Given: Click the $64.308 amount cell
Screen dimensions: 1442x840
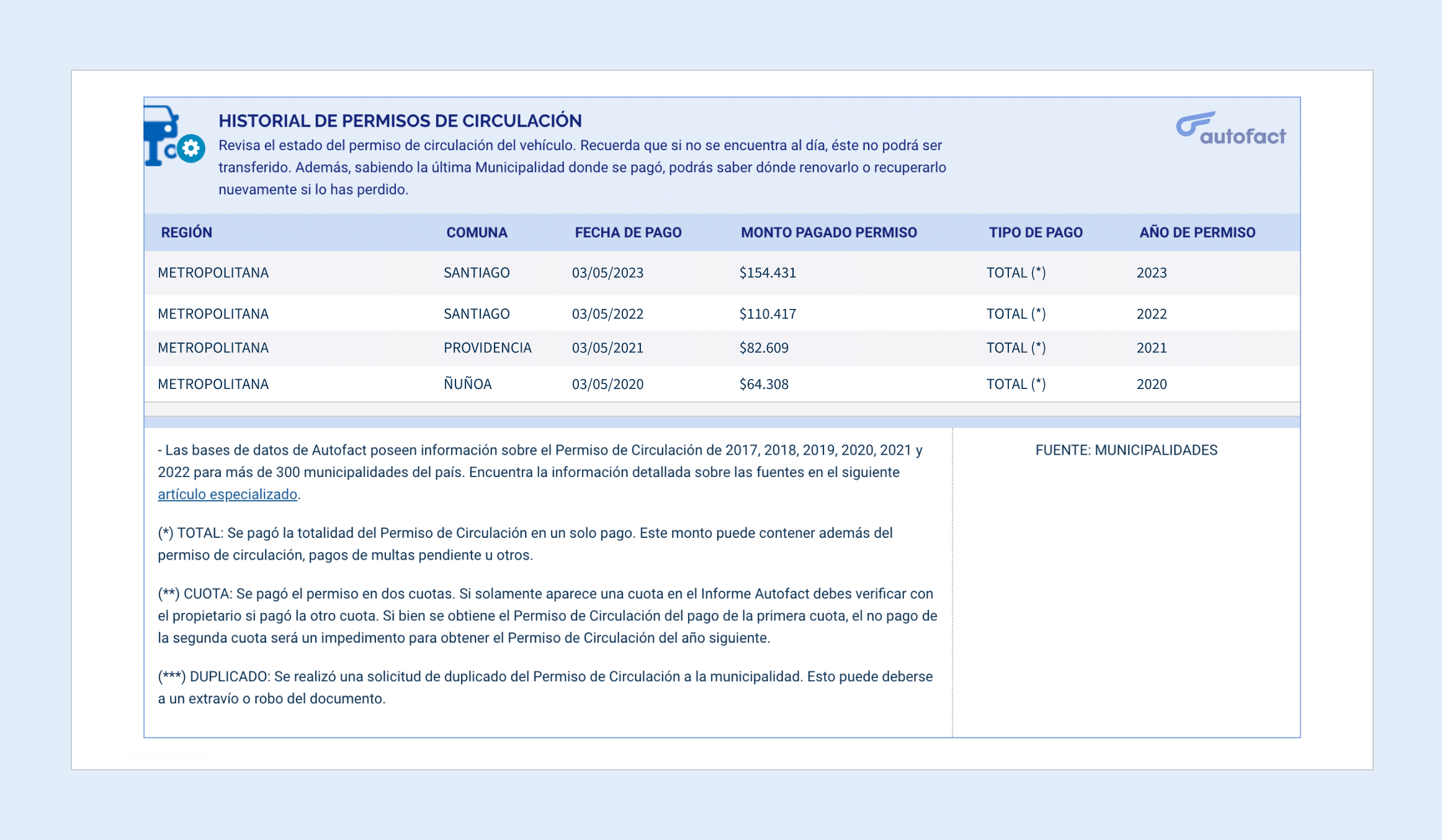Looking at the screenshot, I should pos(764,385).
